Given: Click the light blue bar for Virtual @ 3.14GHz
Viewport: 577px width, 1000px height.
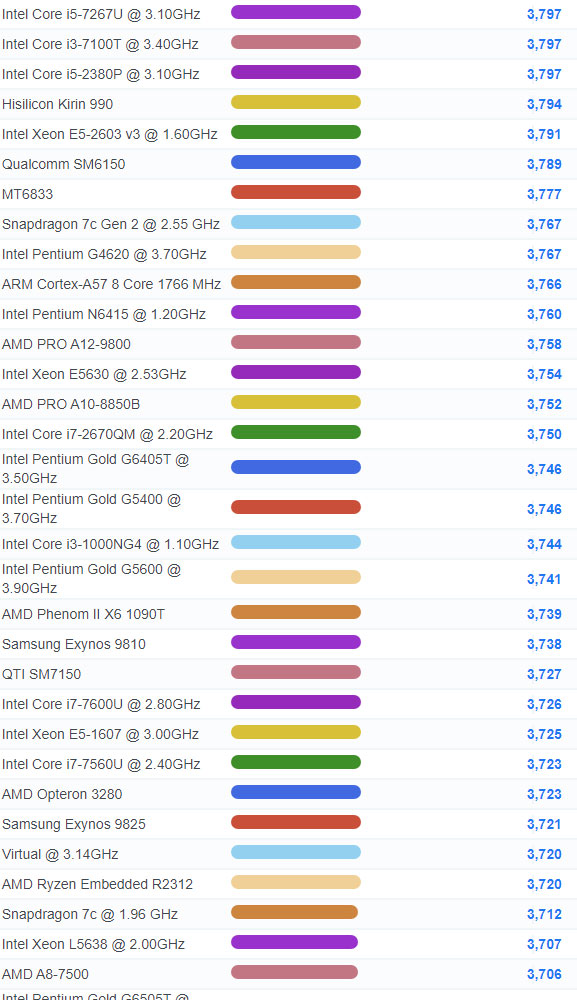Looking at the screenshot, I should [x=296, y=852].
